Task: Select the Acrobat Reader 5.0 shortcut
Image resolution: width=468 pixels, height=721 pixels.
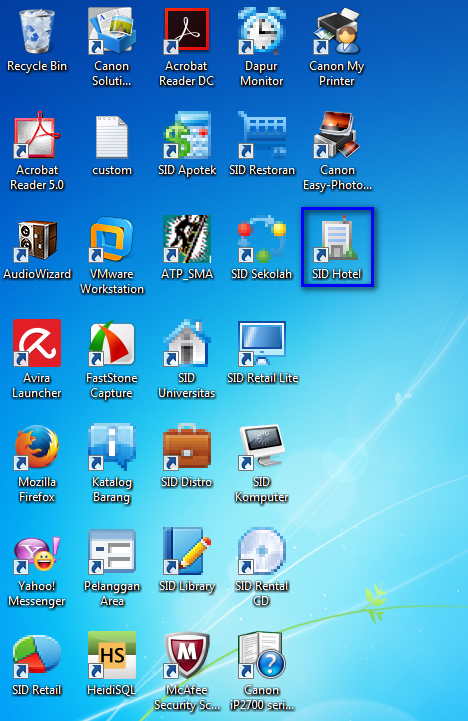Action: [37, 135]
